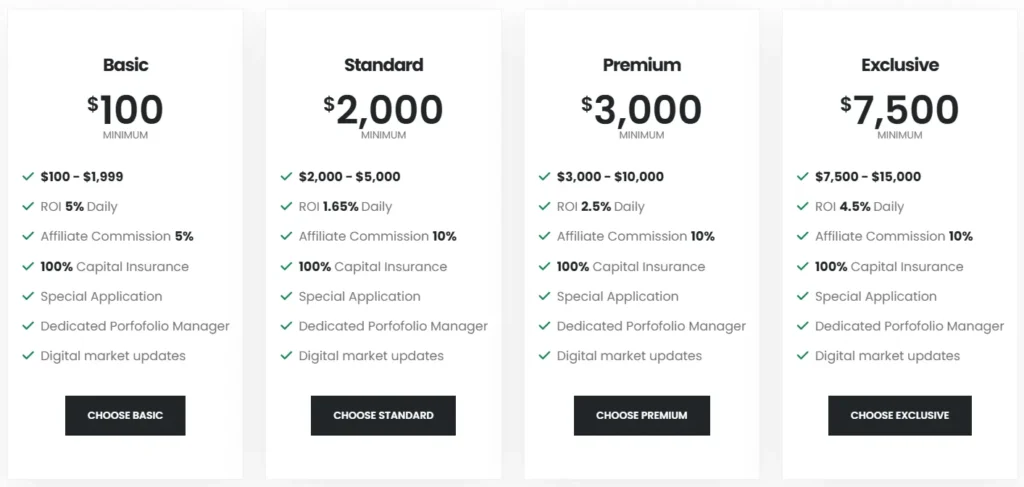Click Basic plan's Capital Insurance checkmark

click(x=28, y=267)
